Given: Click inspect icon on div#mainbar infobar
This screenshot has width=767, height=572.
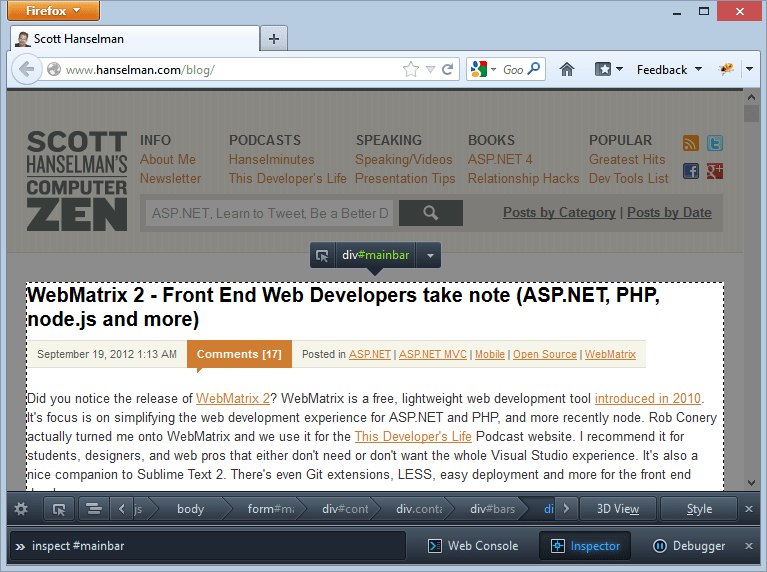Looking at the screenshot, I should [x=322, y=255].
